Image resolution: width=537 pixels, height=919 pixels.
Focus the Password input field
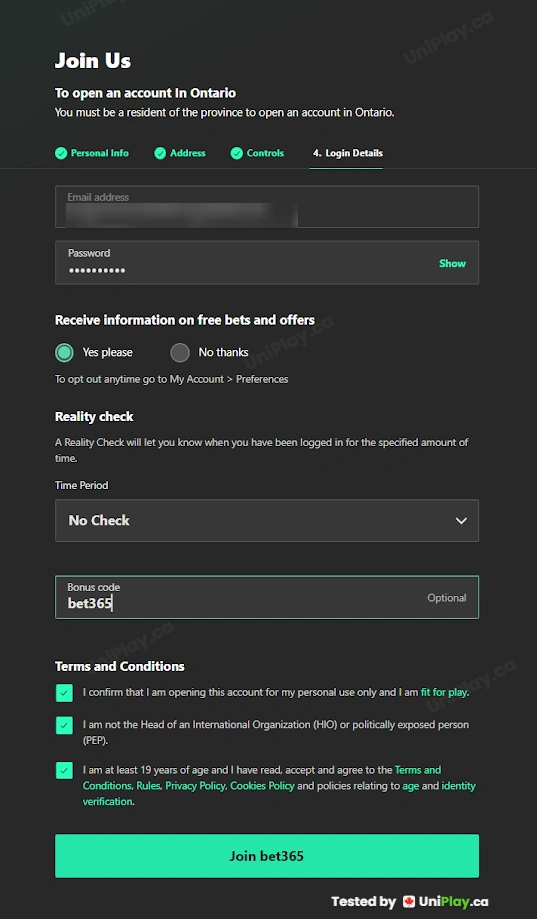(x=267, y=263)
